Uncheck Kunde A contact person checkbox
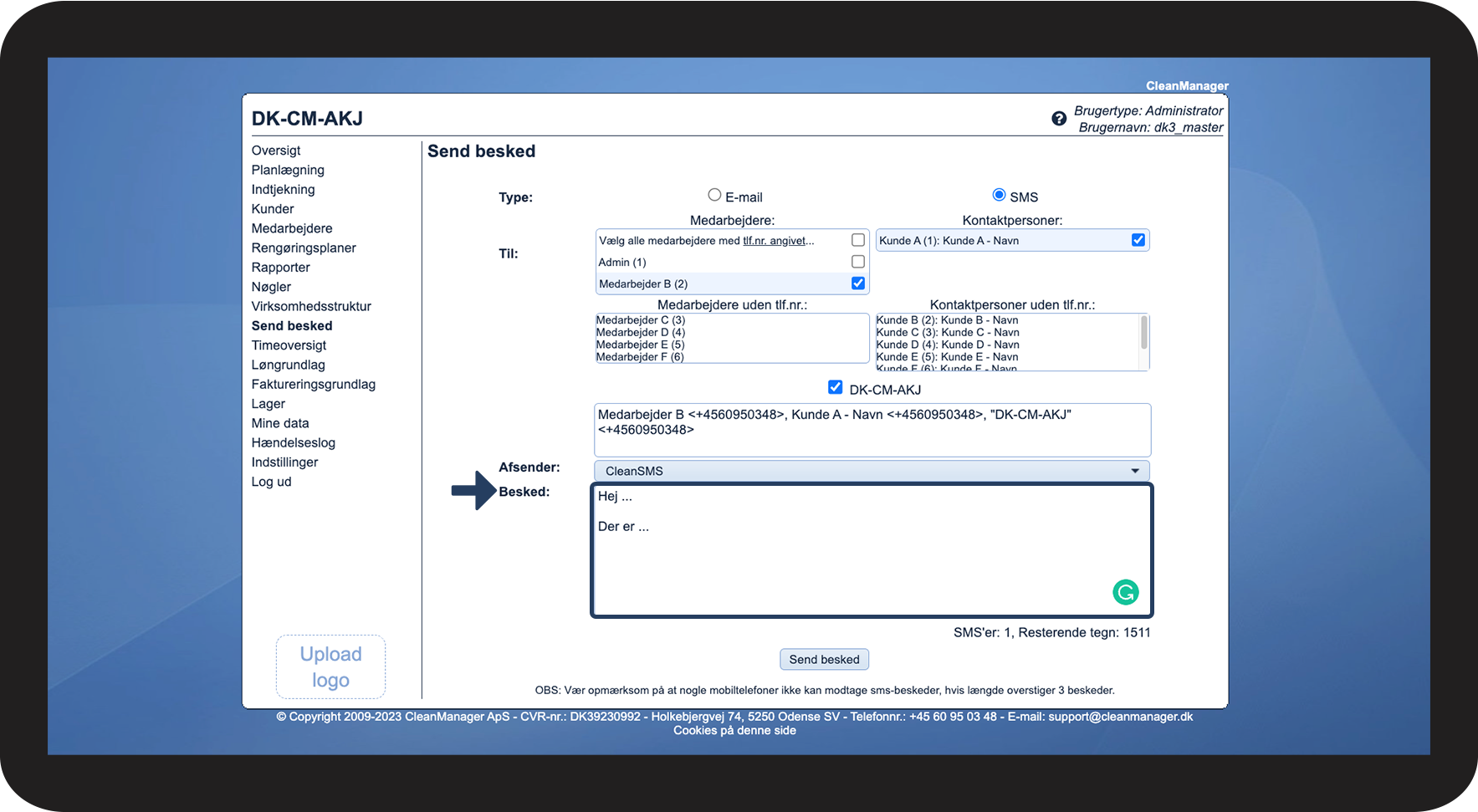 [1138, 240]
